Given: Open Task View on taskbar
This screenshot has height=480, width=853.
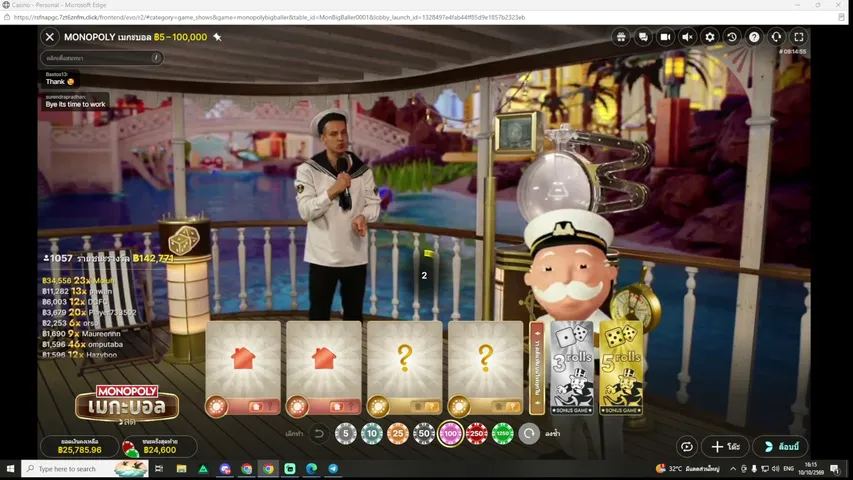Looking at the screenshot, I should (x=159, y=469).
